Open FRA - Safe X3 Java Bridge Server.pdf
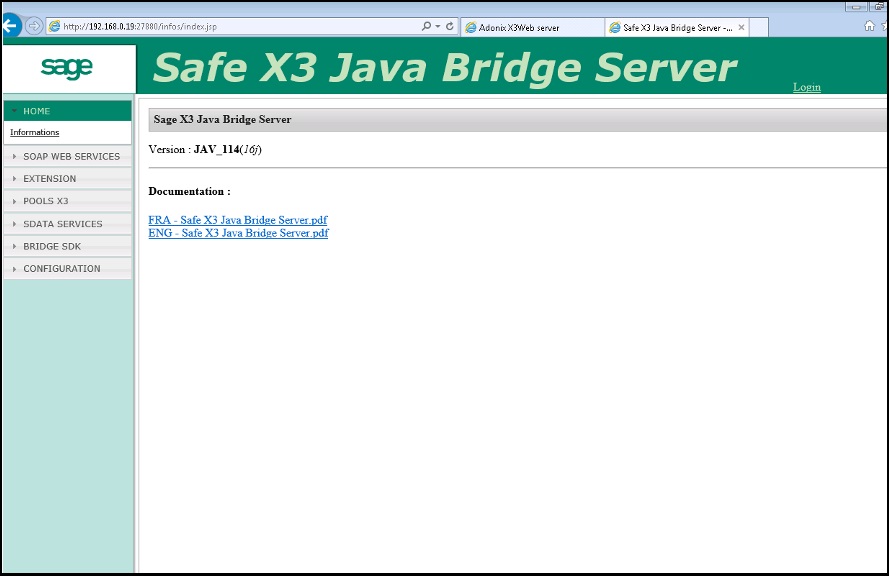 237,220
